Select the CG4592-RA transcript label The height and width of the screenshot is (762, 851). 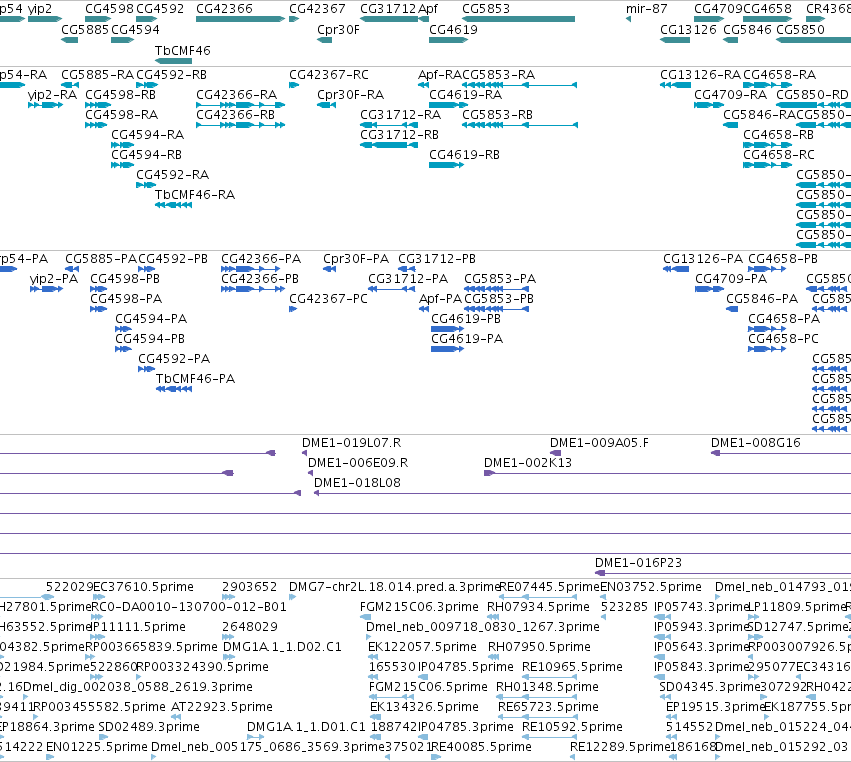[172, 175]
